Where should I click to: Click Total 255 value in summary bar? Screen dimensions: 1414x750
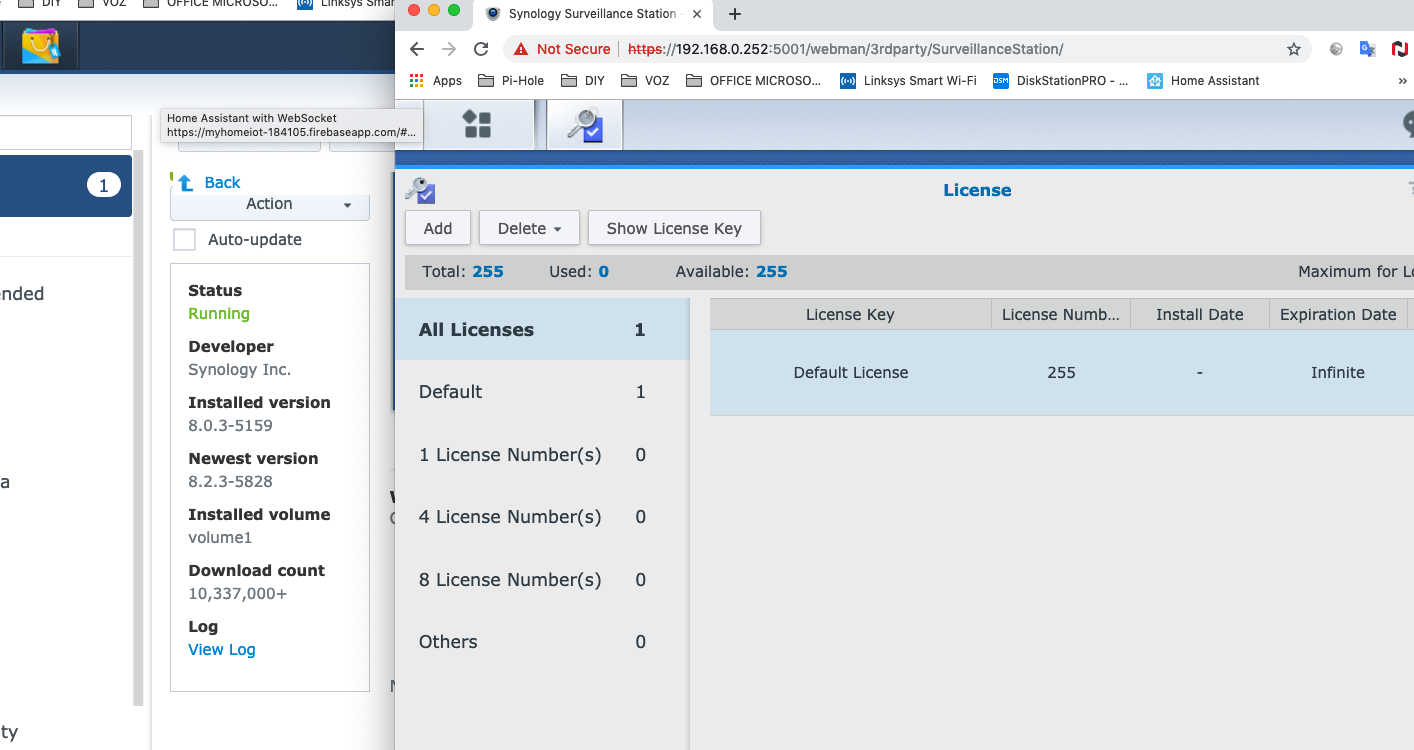[x=488, y=272]
